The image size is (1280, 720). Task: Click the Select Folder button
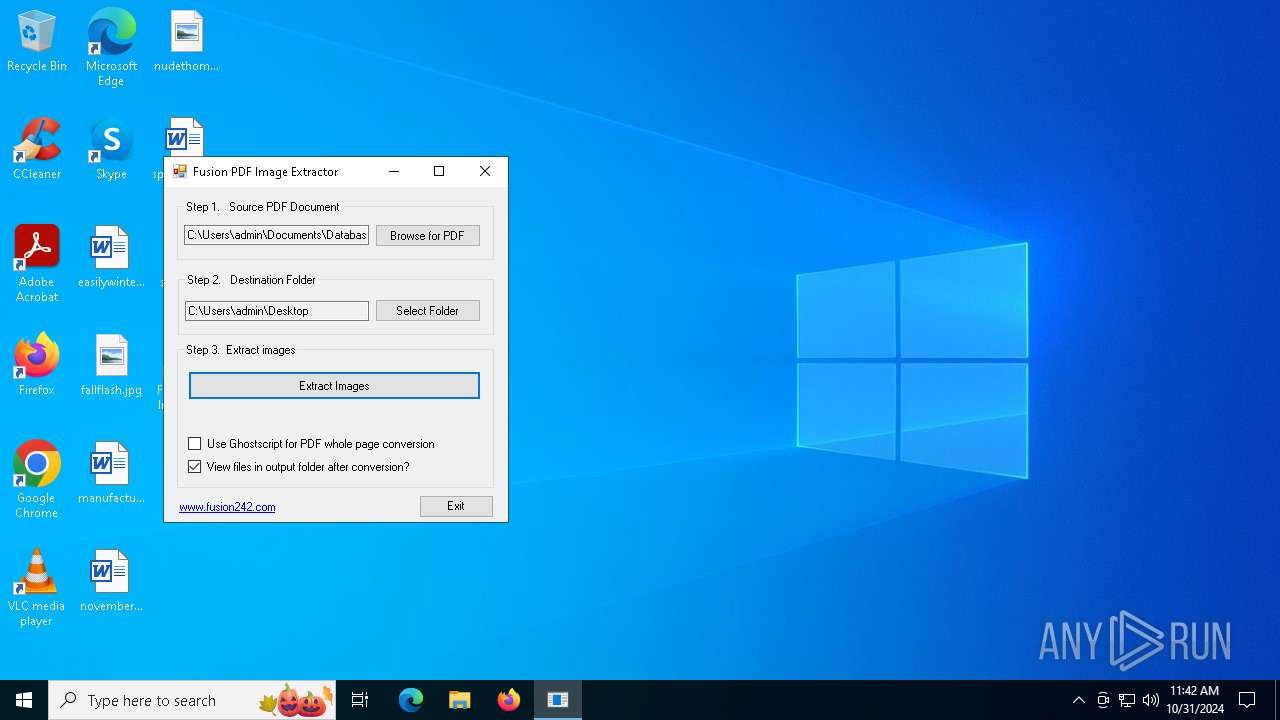point(427,311)
